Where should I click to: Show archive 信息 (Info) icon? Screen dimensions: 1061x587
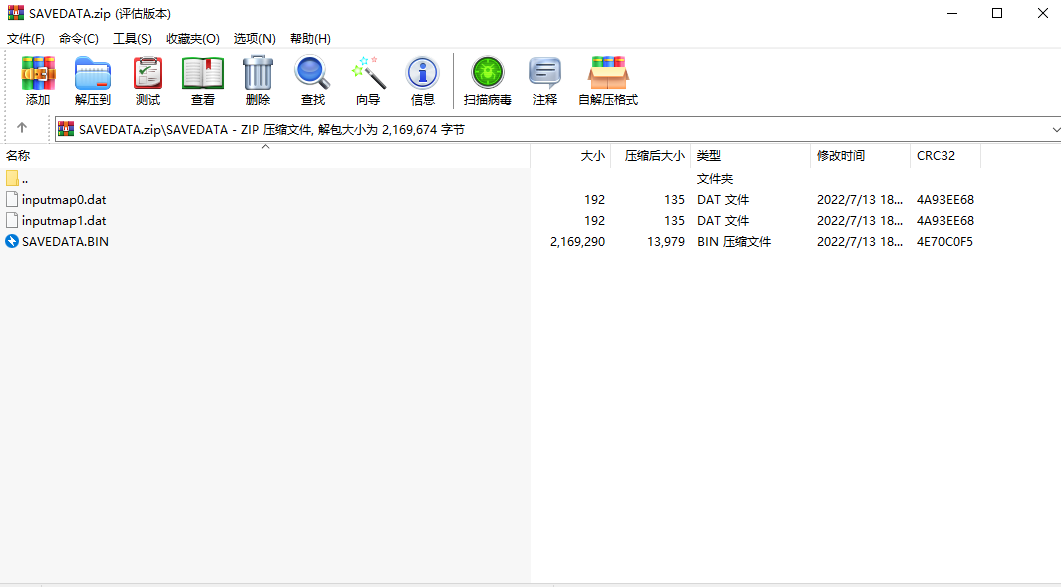(x=422, y=81)
